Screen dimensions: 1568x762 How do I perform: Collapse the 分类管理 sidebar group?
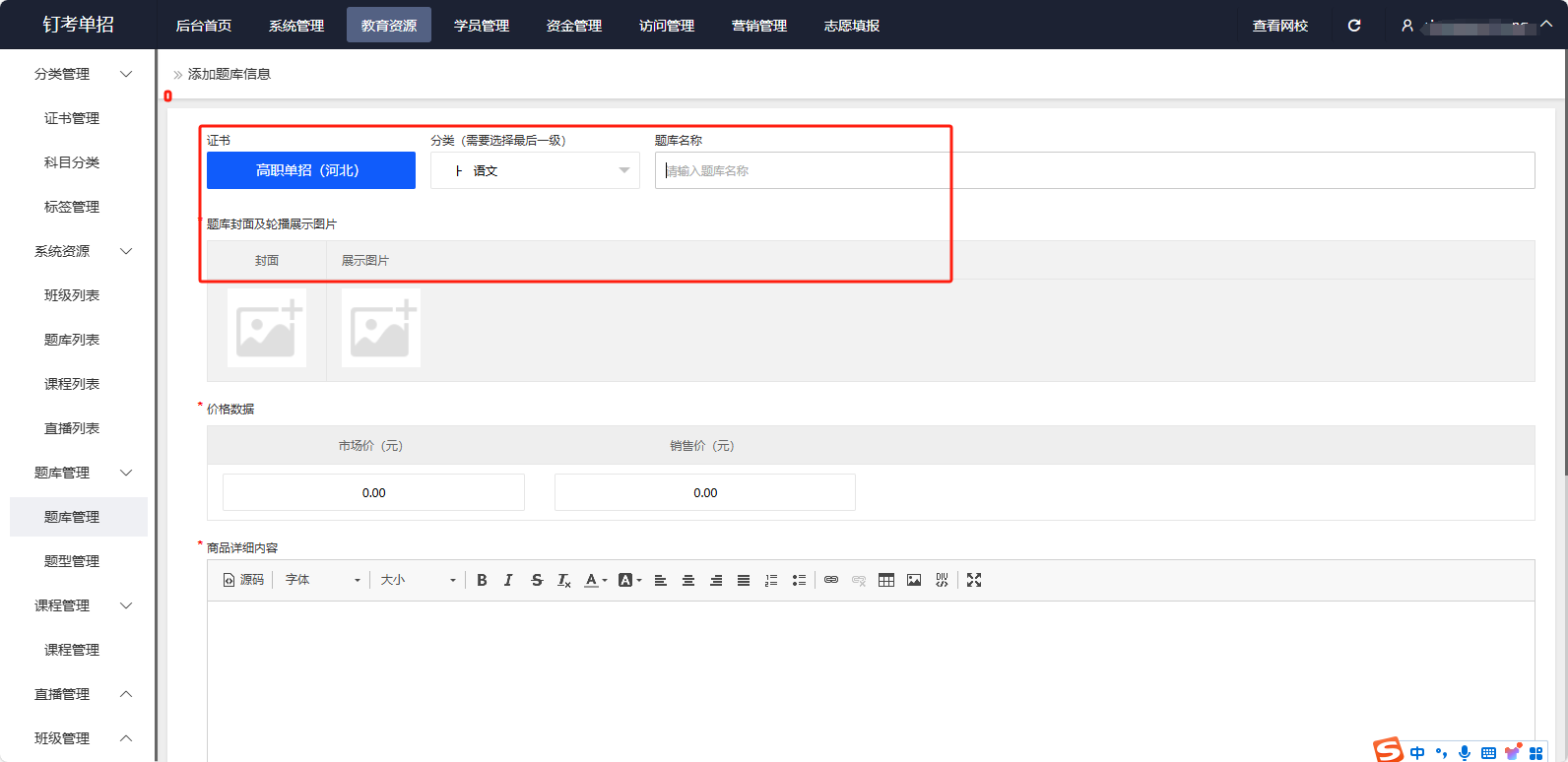click(126, 74)
